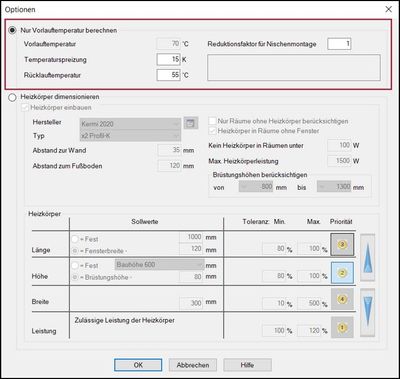Click Leistung minimum tolerance 100 field
400x379 pixels.
point(274,331)
